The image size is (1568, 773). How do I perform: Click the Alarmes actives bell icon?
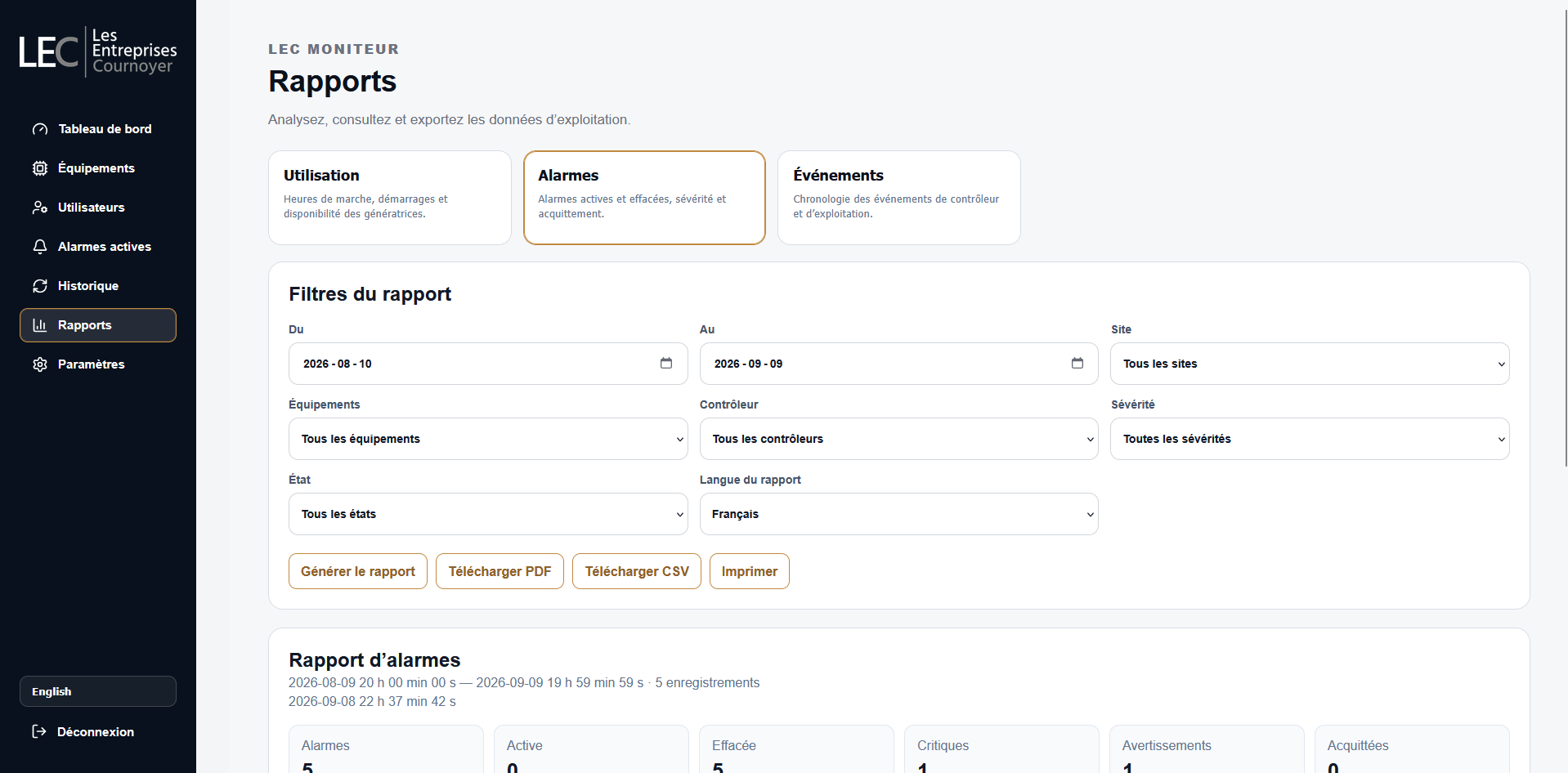point(40,247)
